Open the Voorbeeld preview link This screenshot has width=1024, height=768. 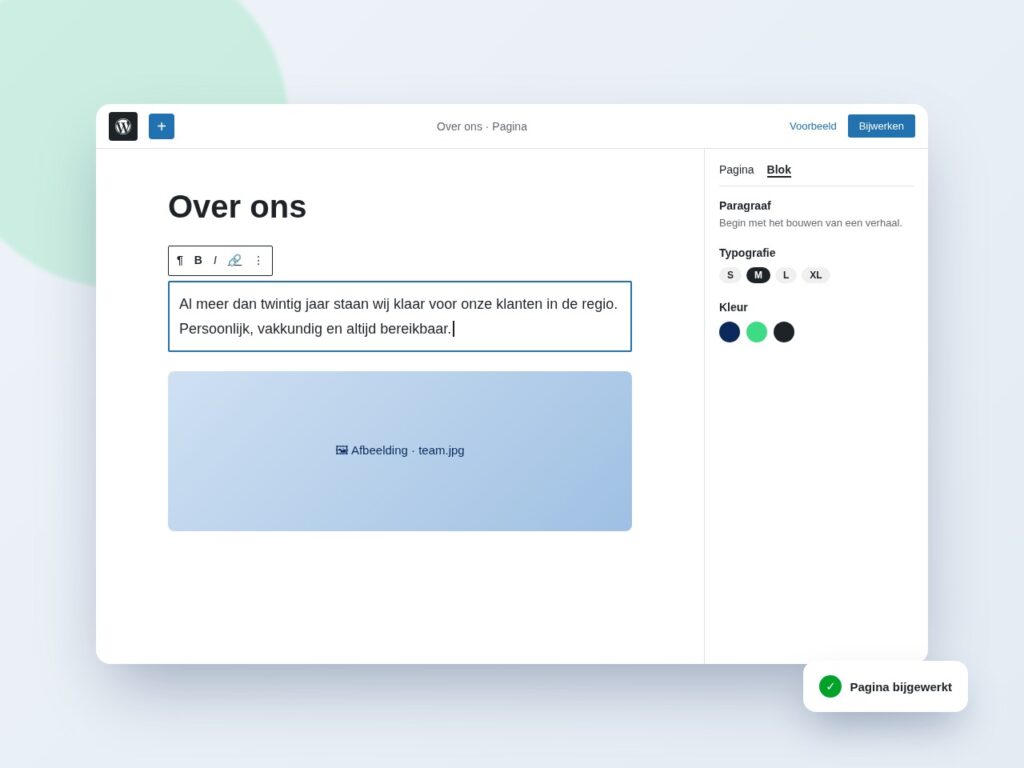tap(812, 126)
